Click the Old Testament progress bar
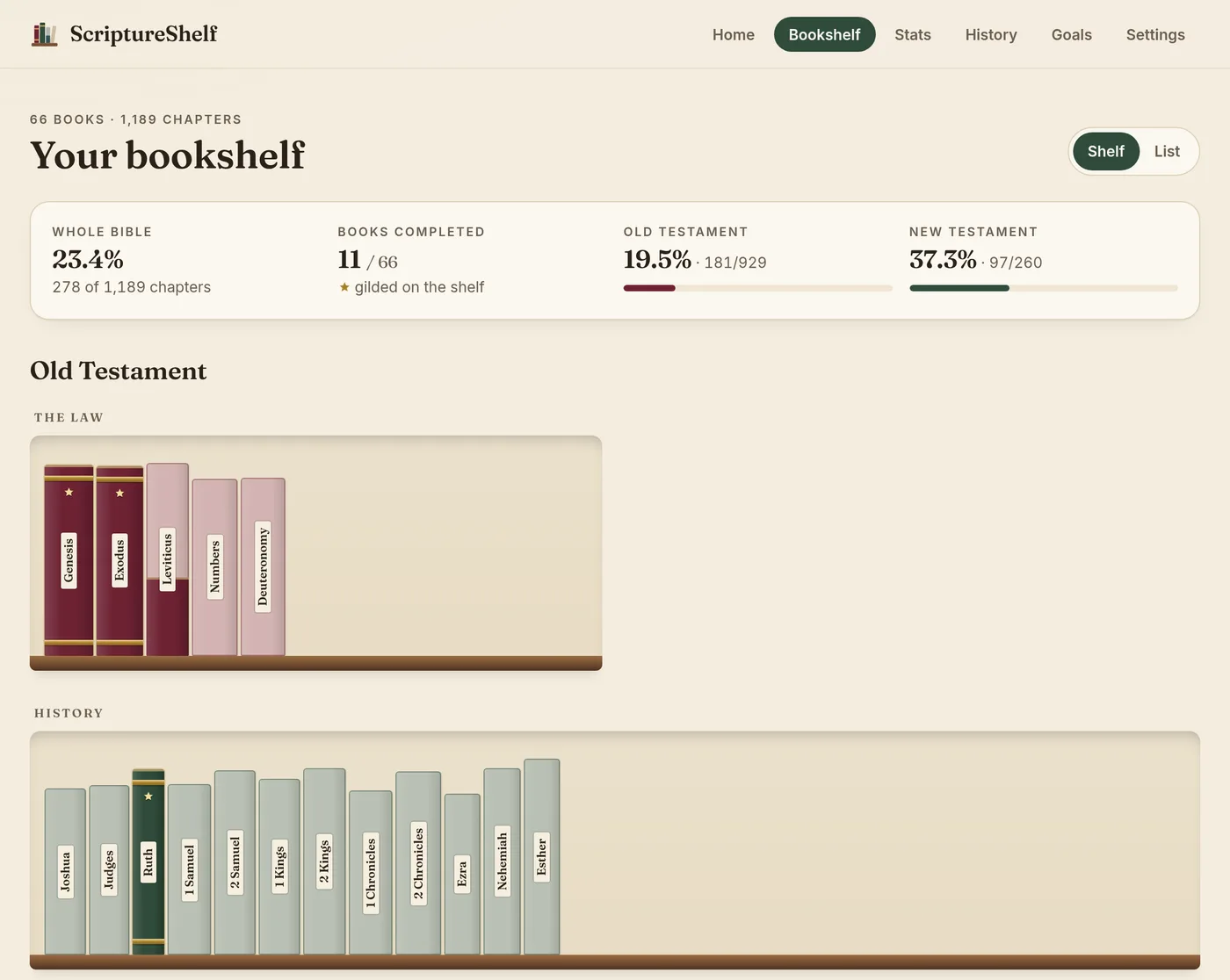 757,288
